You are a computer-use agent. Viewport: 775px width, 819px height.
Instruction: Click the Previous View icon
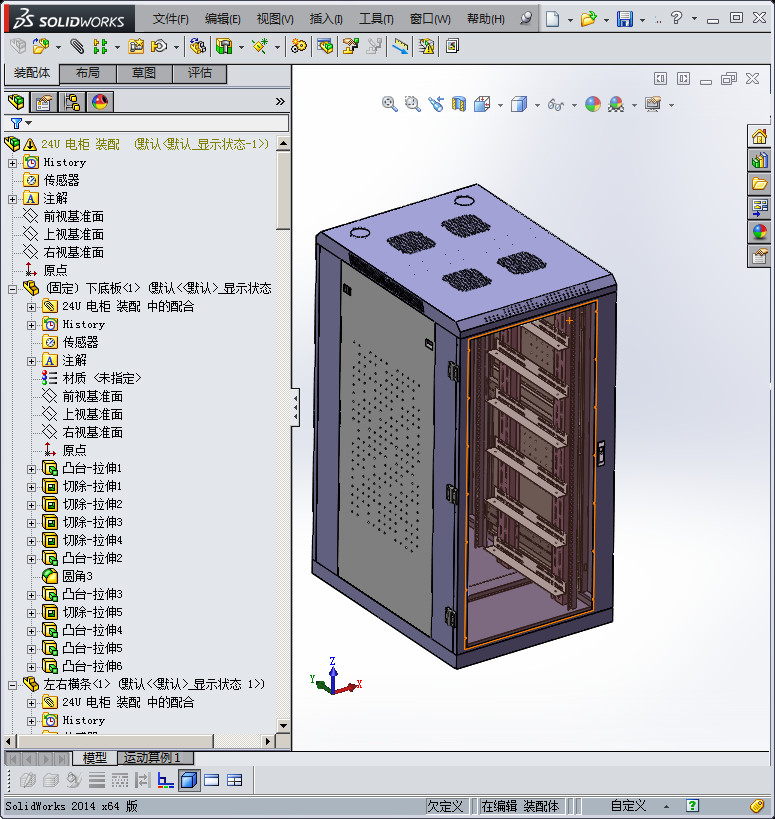(436, 104)
